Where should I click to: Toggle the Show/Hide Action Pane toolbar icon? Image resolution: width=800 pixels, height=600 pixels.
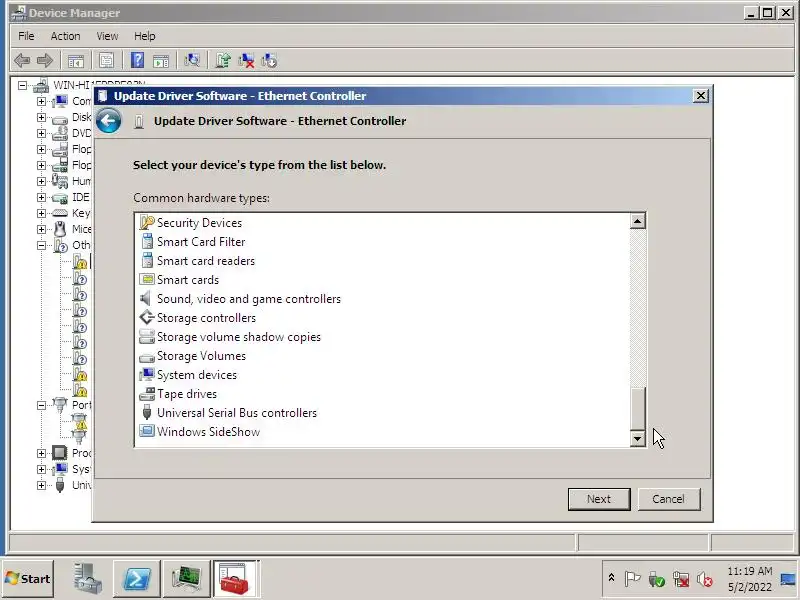[x=161, y=61]
